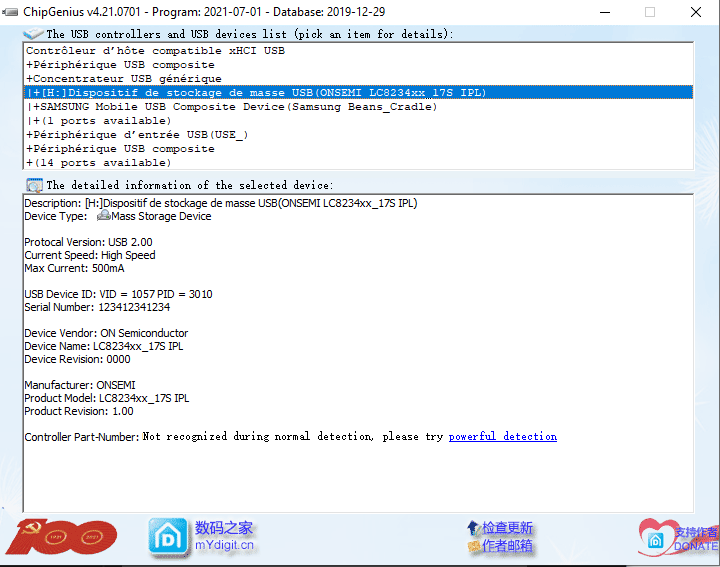Click the magnifier icon beside detailed information heading

34,185
